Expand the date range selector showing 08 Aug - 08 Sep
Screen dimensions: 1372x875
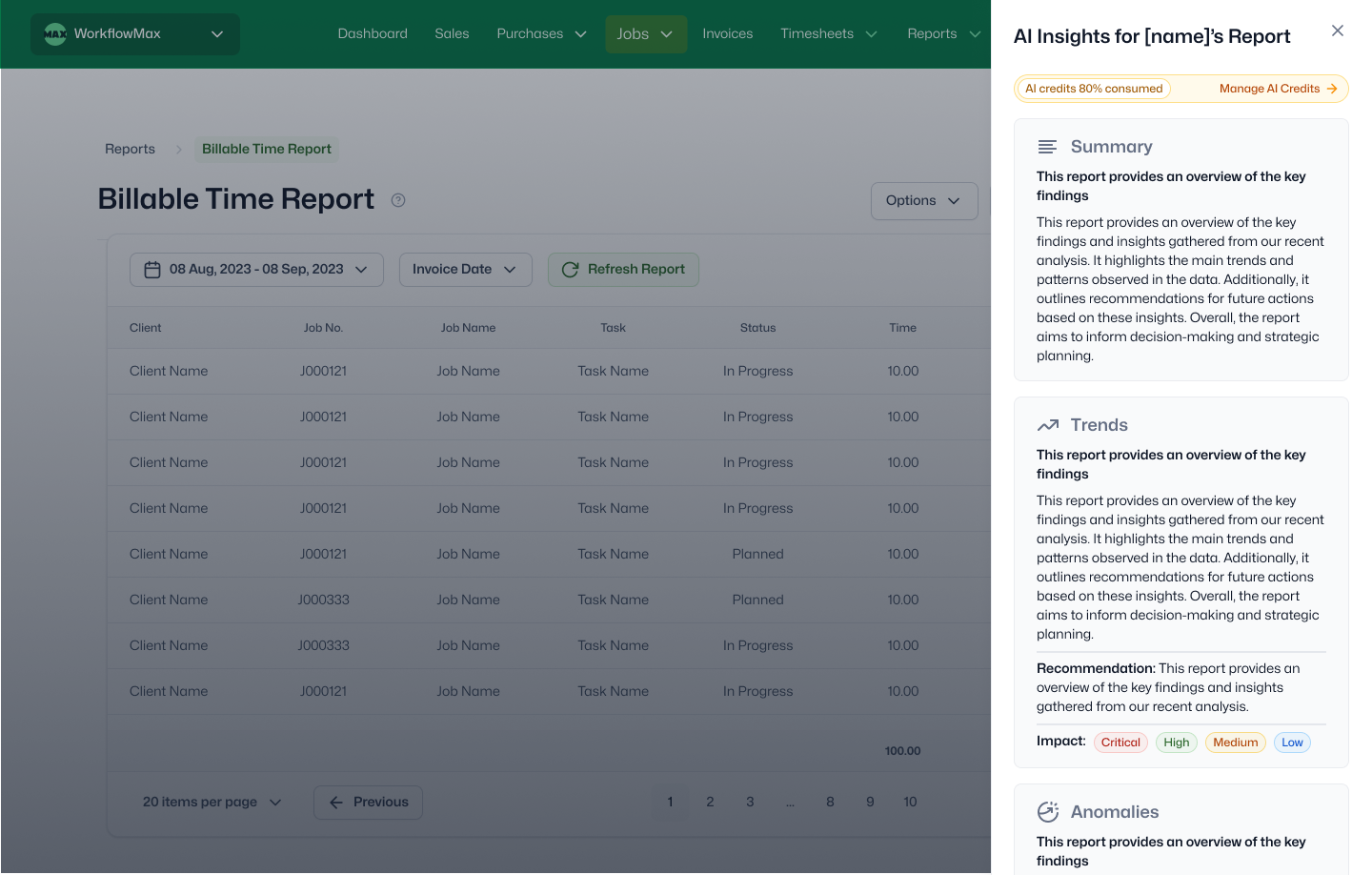pos(255,270)
